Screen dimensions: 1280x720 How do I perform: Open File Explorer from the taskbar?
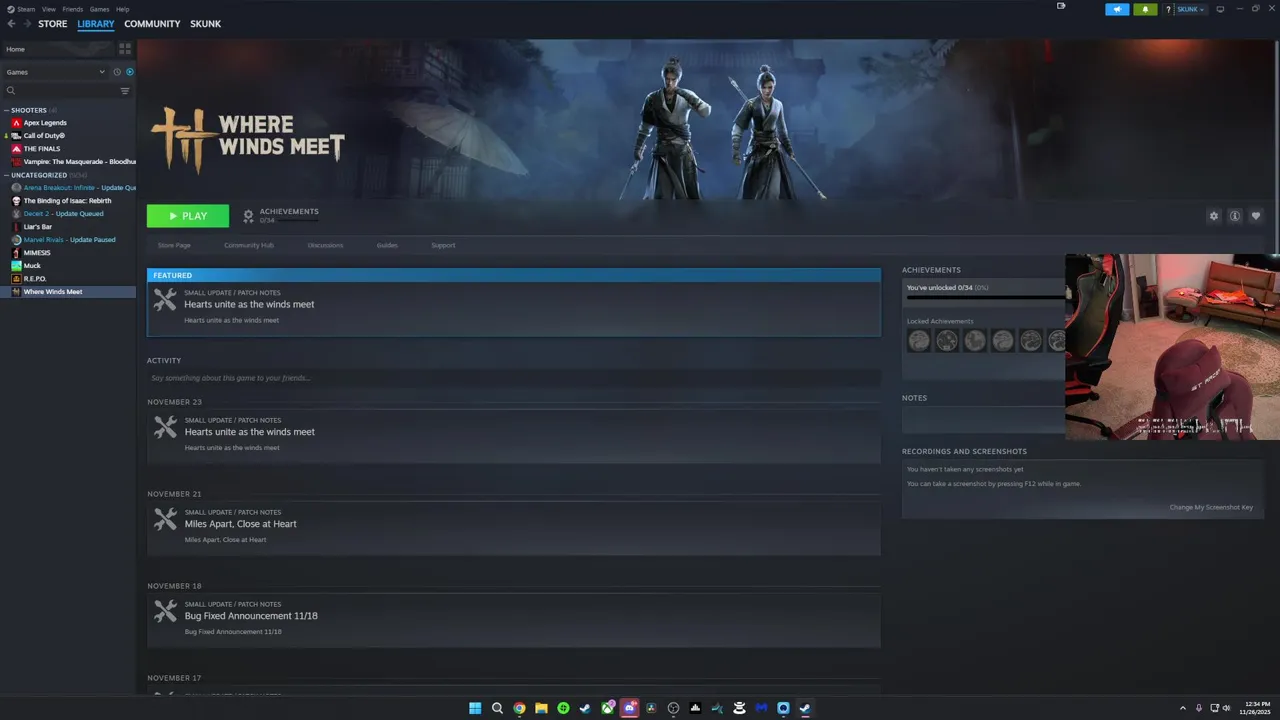541,708
